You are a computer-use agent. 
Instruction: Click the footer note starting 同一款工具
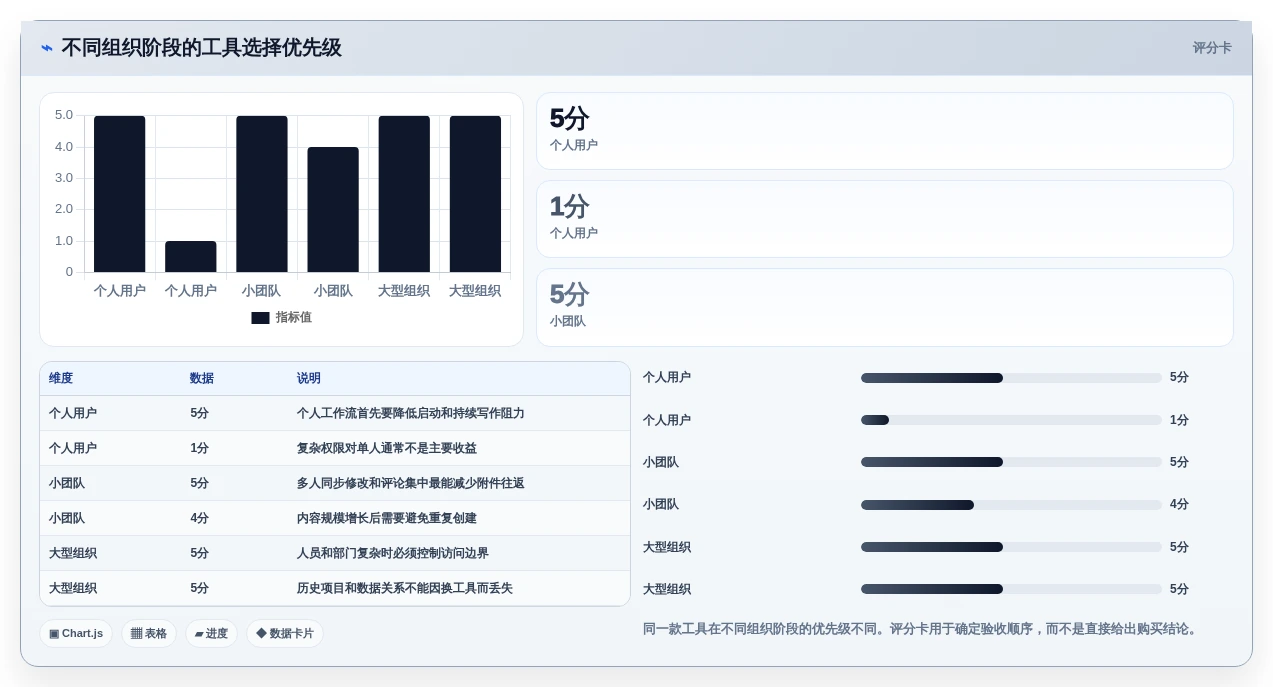921,629
